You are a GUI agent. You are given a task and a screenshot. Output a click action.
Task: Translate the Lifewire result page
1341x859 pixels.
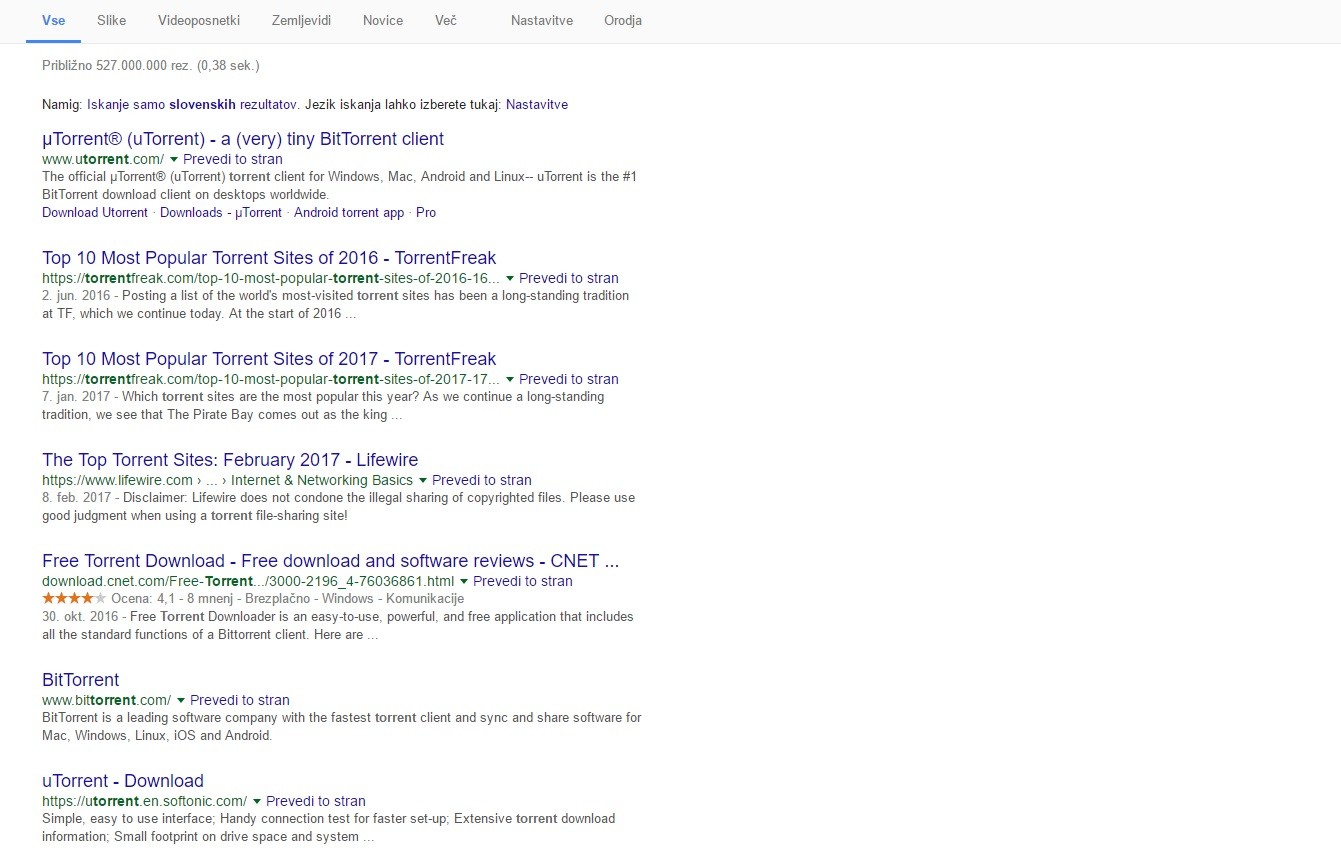point(482,480)
